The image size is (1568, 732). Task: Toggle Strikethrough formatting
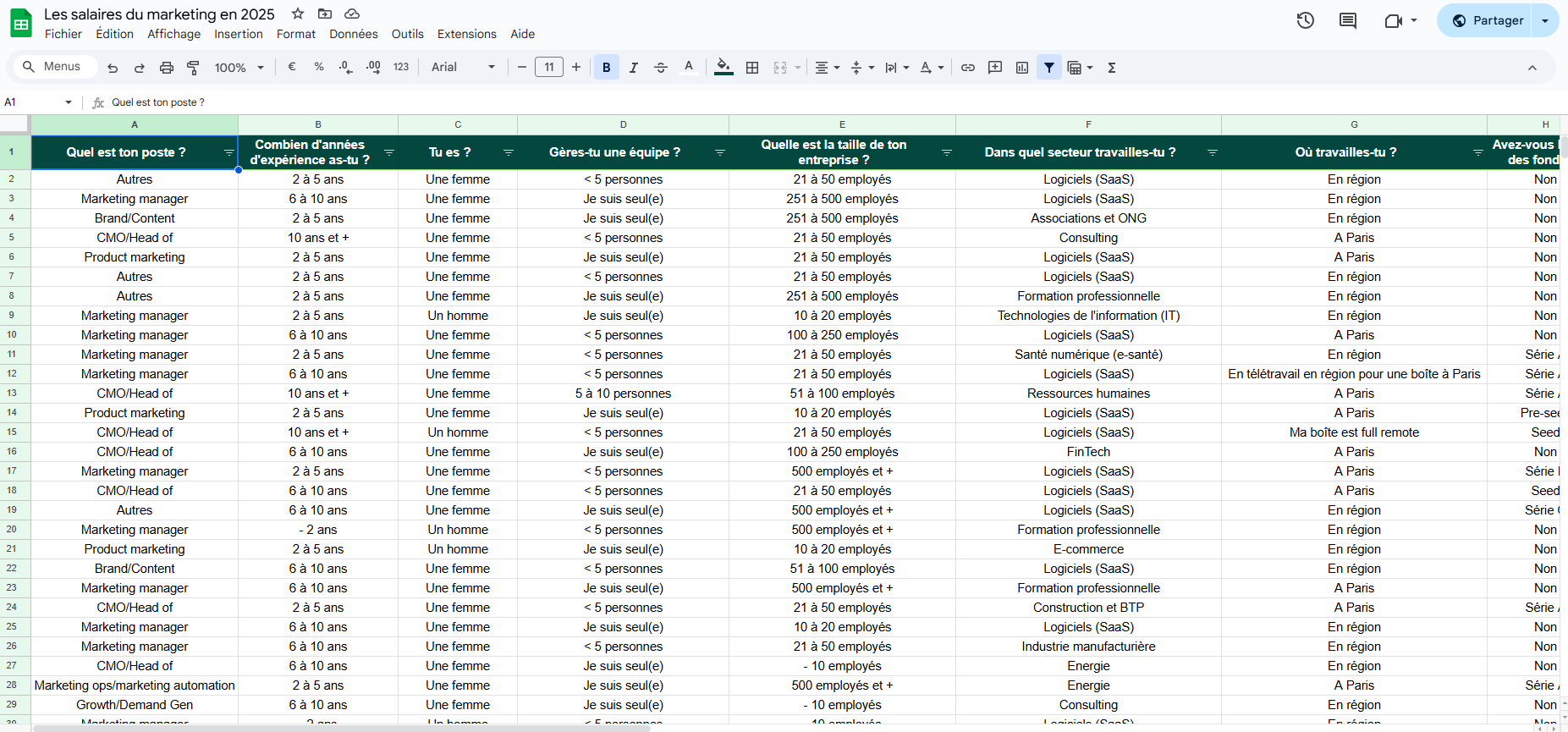[661, 68]
